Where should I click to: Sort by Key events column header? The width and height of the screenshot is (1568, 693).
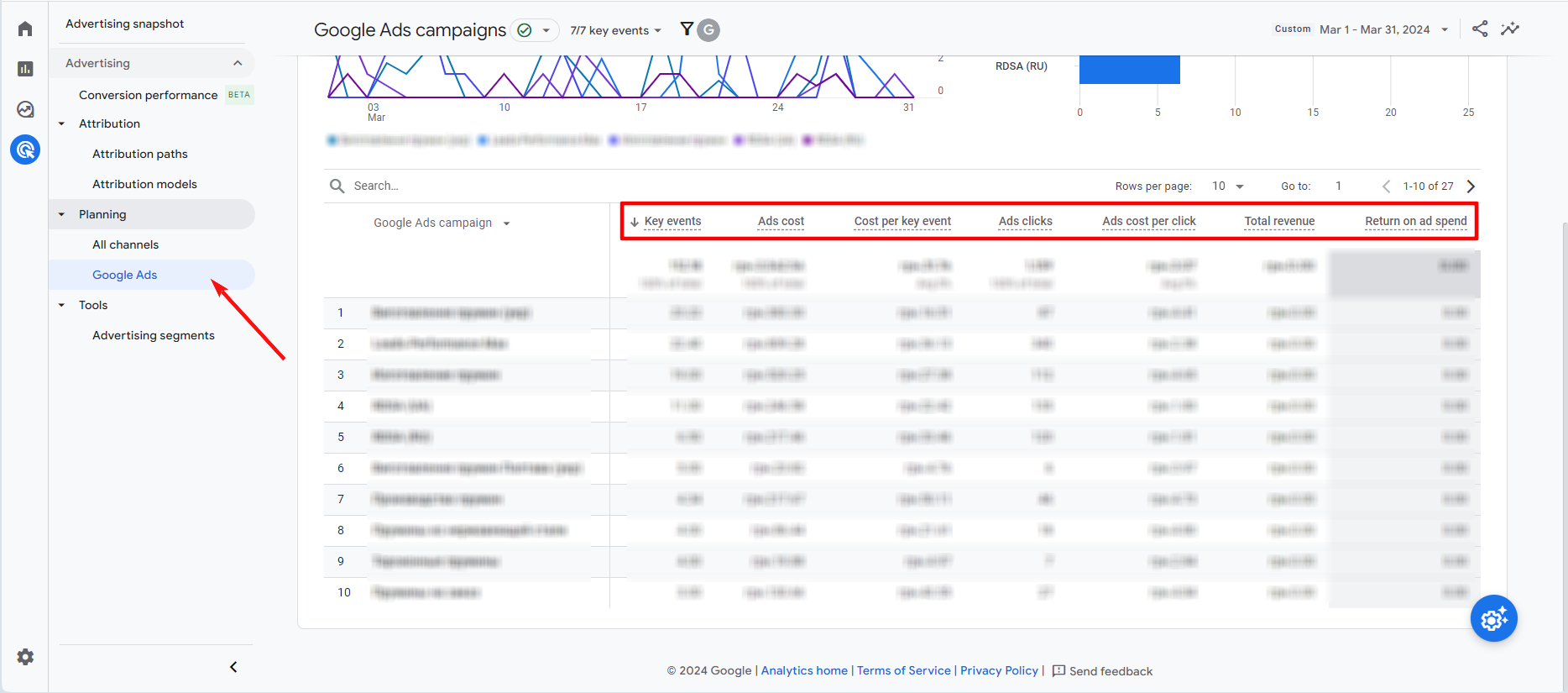click(x=672, y=222)
